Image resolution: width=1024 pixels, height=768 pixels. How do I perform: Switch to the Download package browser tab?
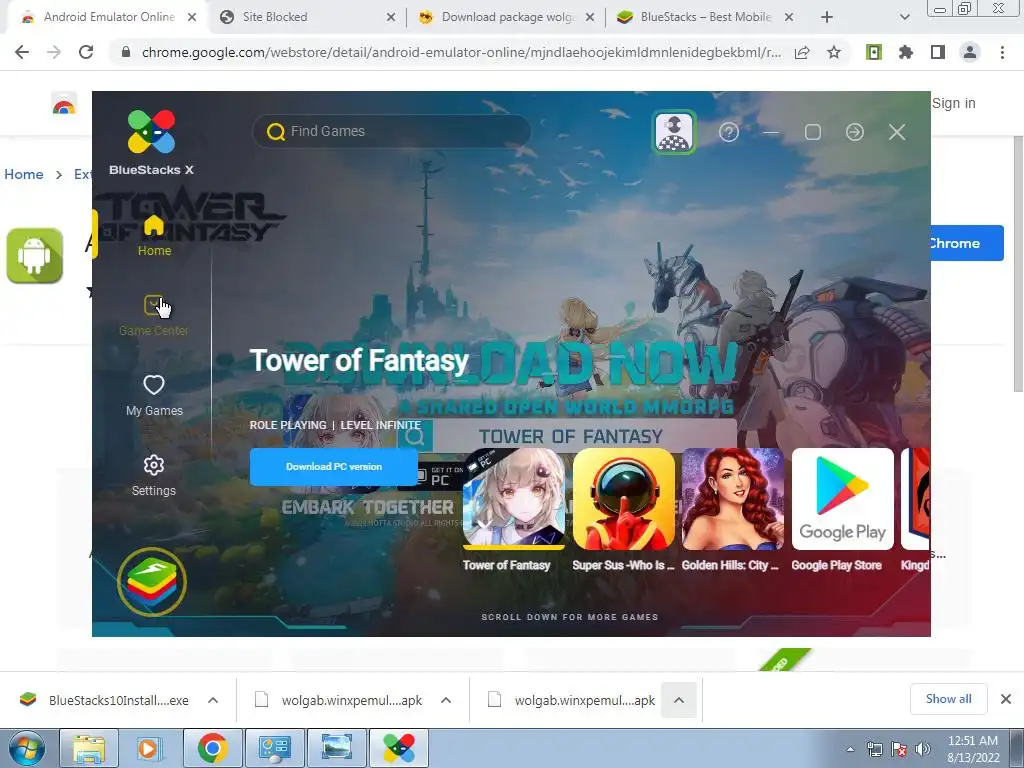coord(506,17)
